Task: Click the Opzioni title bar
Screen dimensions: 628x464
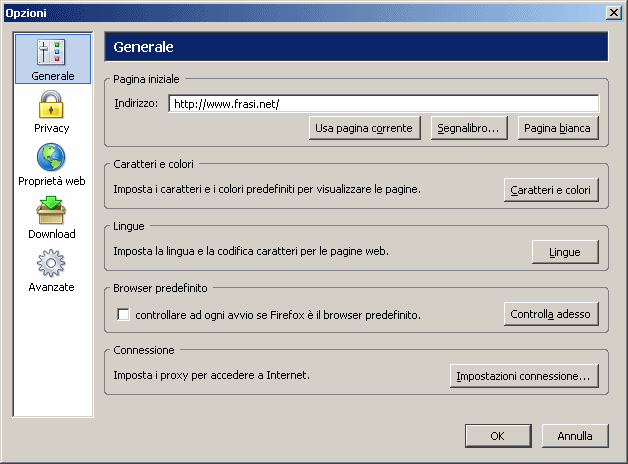Action: [300, 12]
